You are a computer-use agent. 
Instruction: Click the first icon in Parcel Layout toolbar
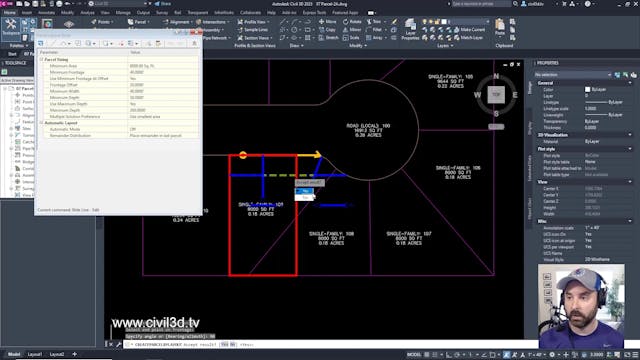(x=40, y=43)
